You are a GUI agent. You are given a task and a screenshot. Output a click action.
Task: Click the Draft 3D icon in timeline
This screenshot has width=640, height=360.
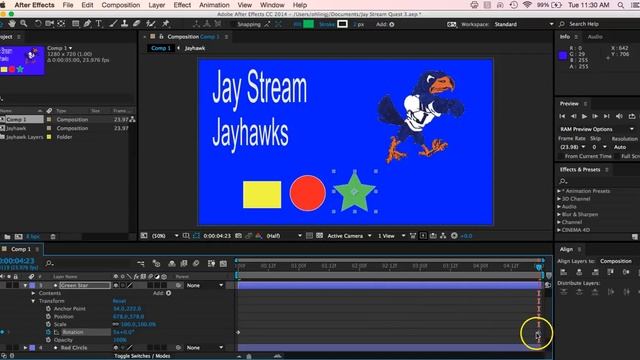(x=156, y=264)
